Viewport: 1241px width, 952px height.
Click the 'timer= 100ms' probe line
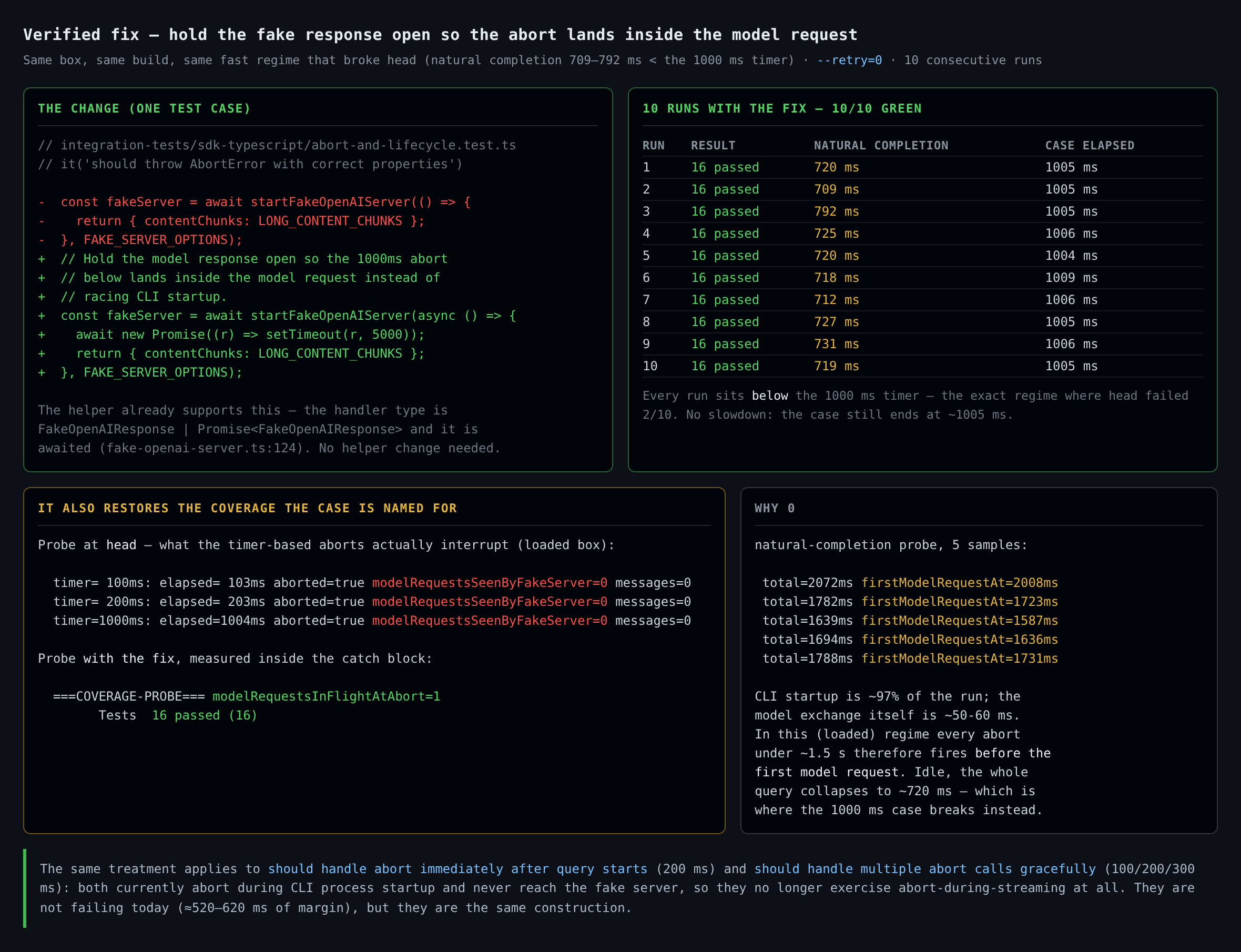(x=372, y=583)
